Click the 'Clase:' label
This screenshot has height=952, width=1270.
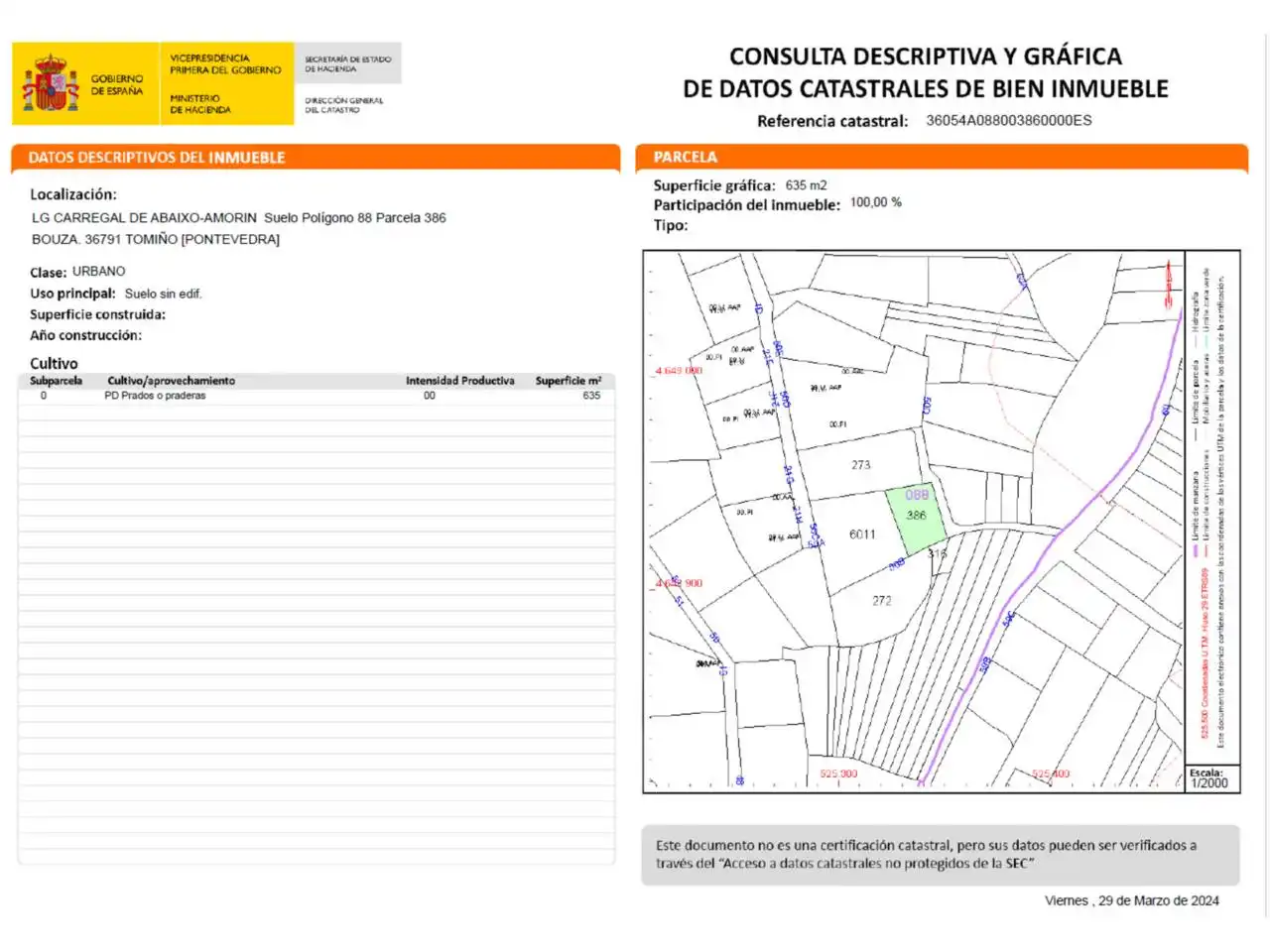pyautogui.click(x=49, y=272)
